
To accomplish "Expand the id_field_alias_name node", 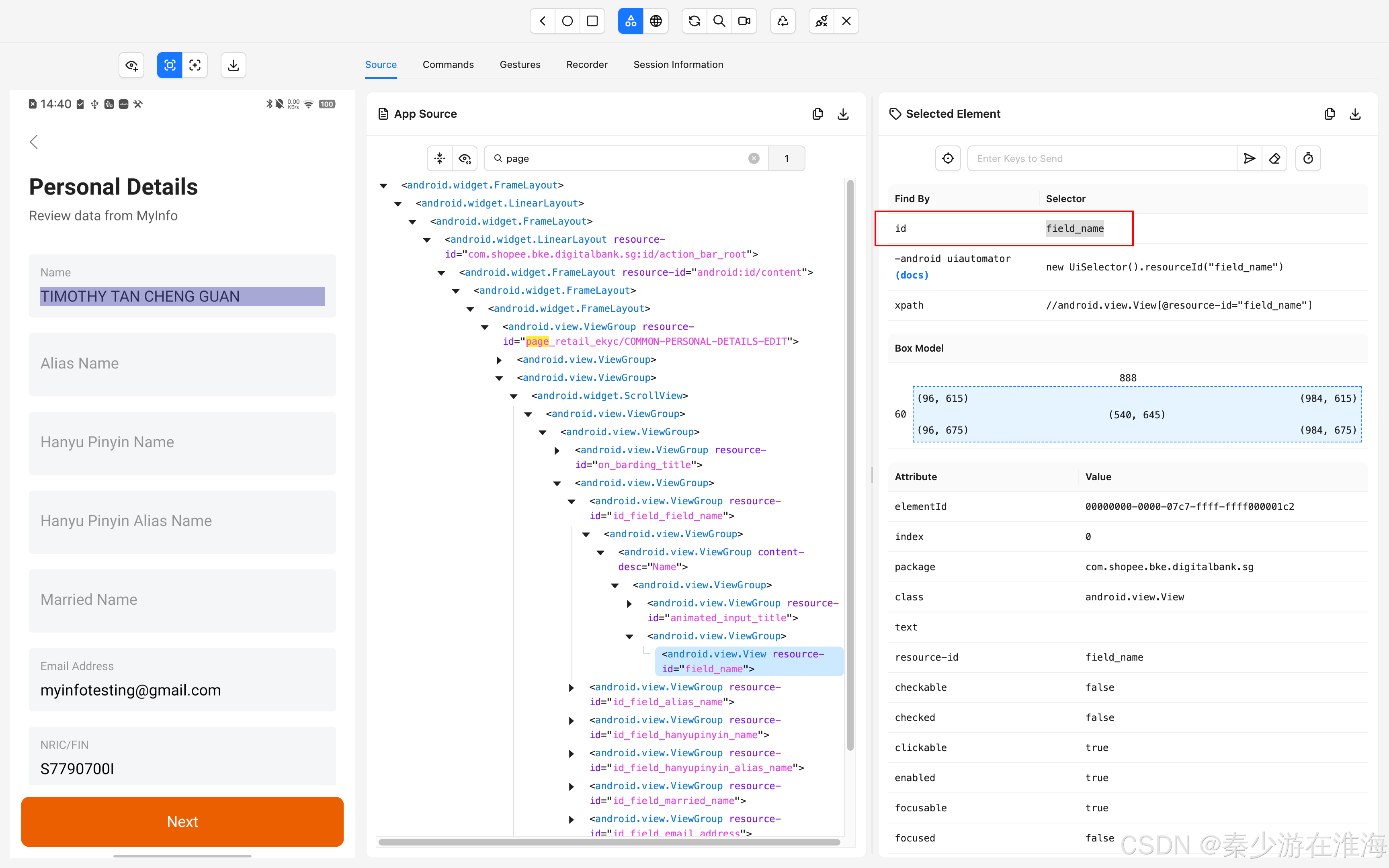I will pyautogui.click(x=572, y=688).
